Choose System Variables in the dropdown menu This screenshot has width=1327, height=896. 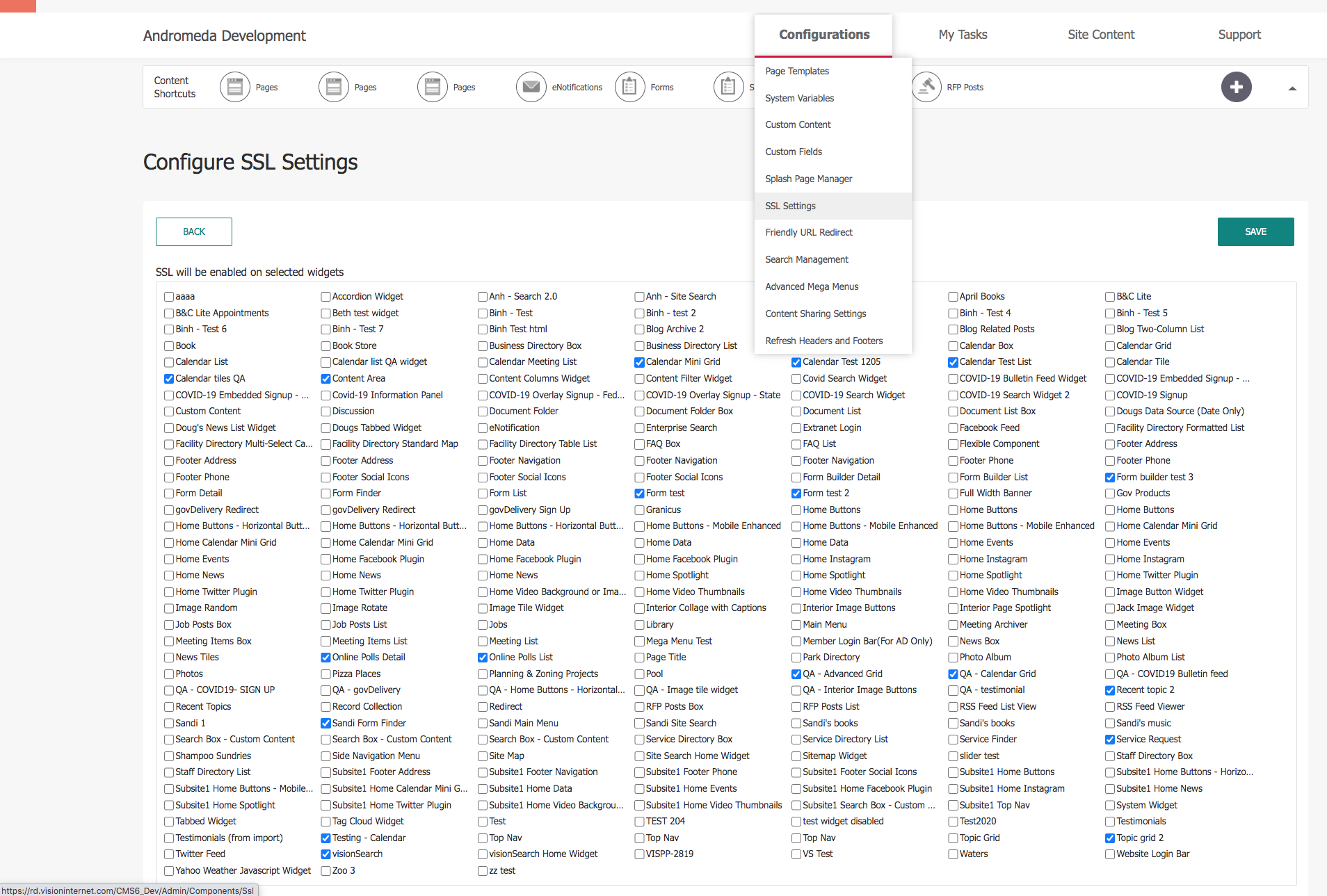point(833,98)
